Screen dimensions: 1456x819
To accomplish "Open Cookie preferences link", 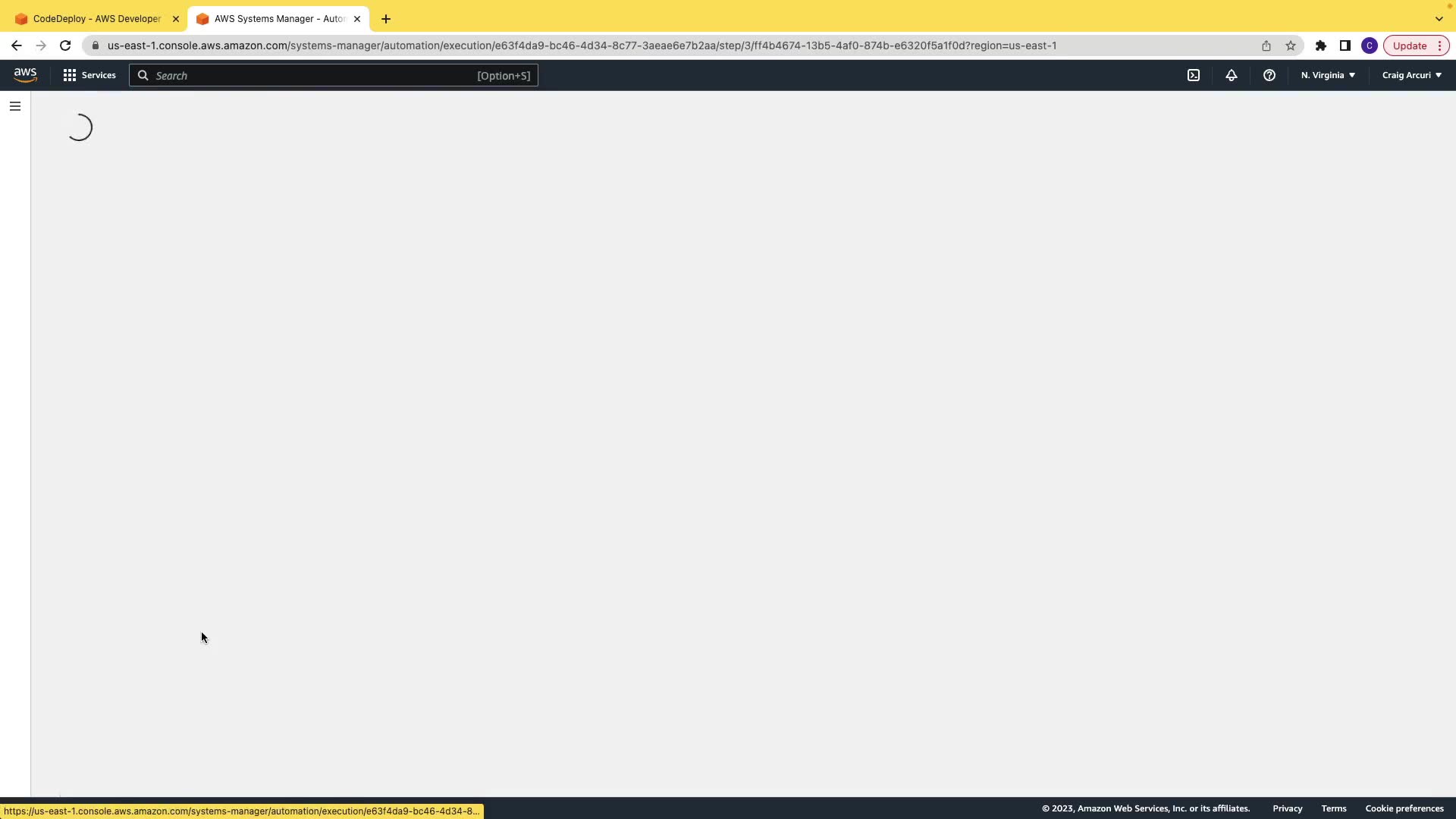I will (1404, 808).
